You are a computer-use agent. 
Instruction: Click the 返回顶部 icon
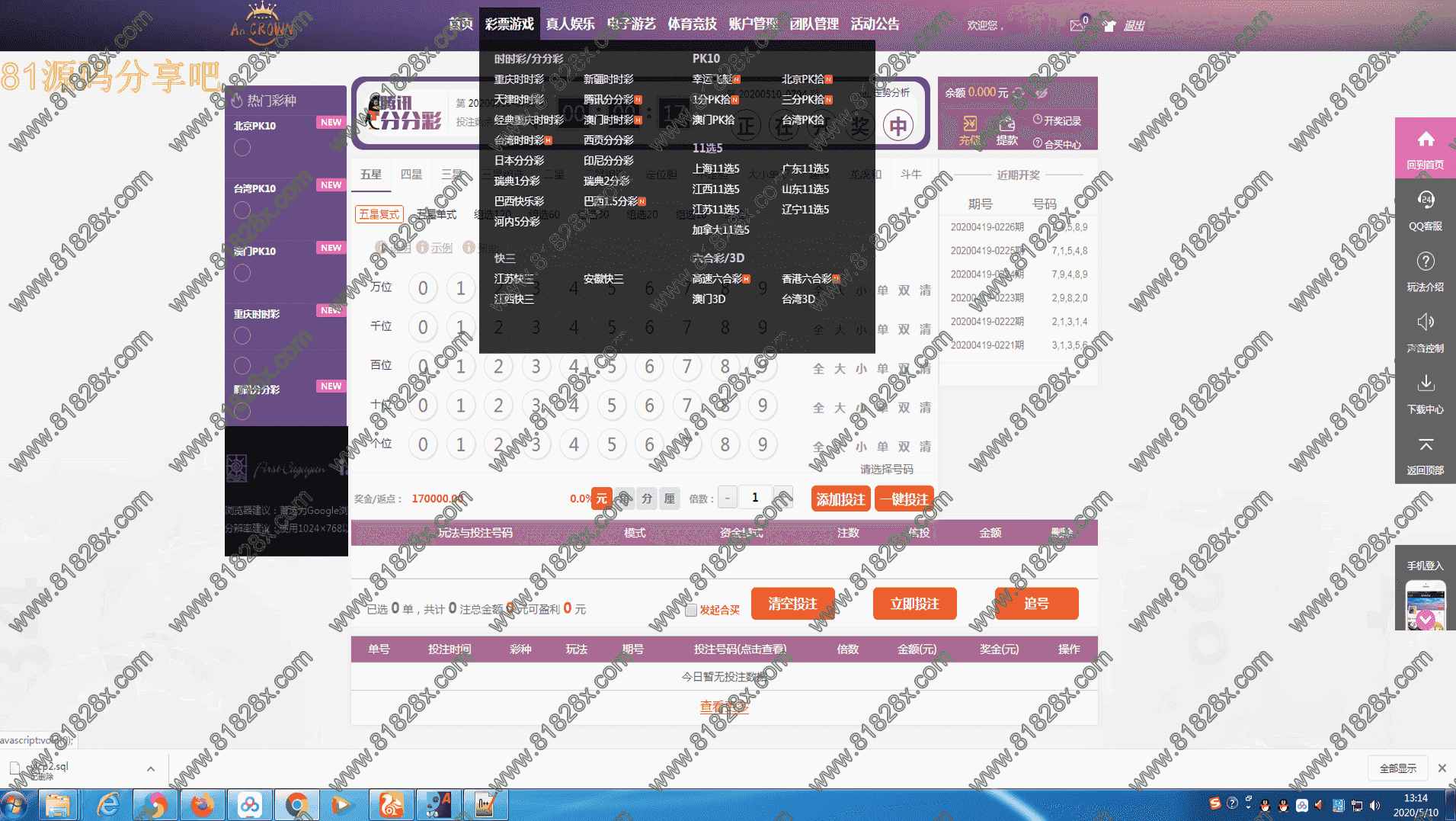click(x=1425, y=445)
